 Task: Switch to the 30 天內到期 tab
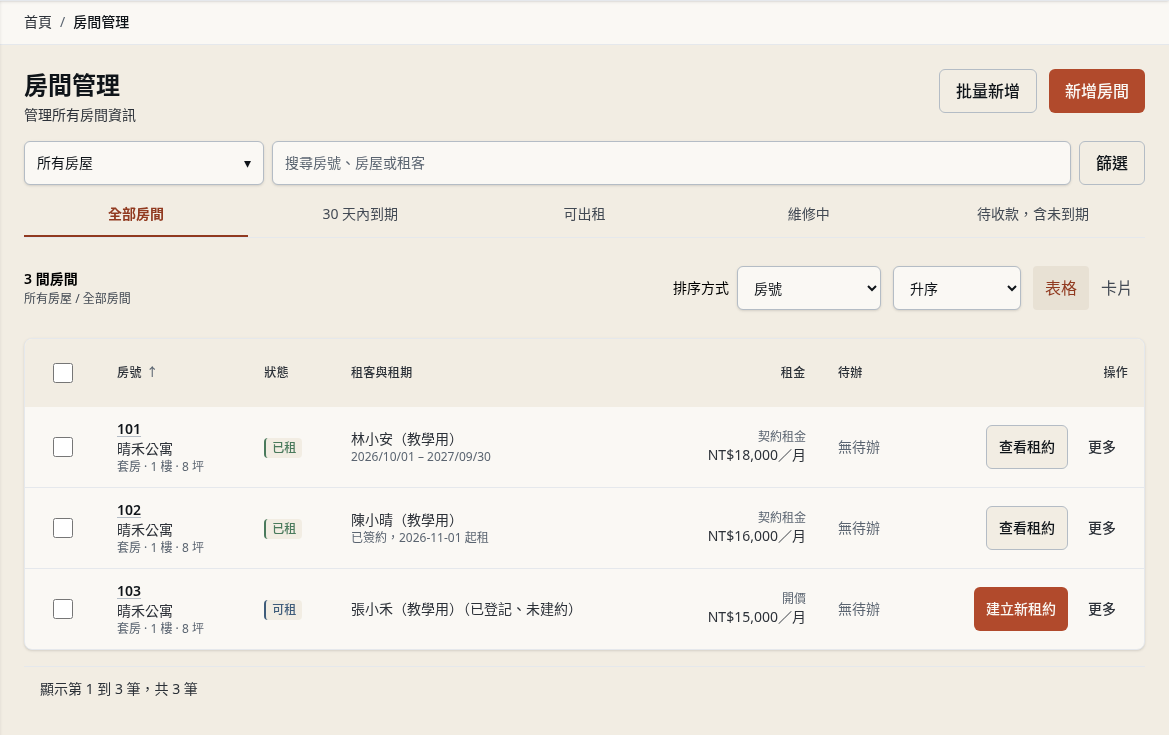pos(360,215)
